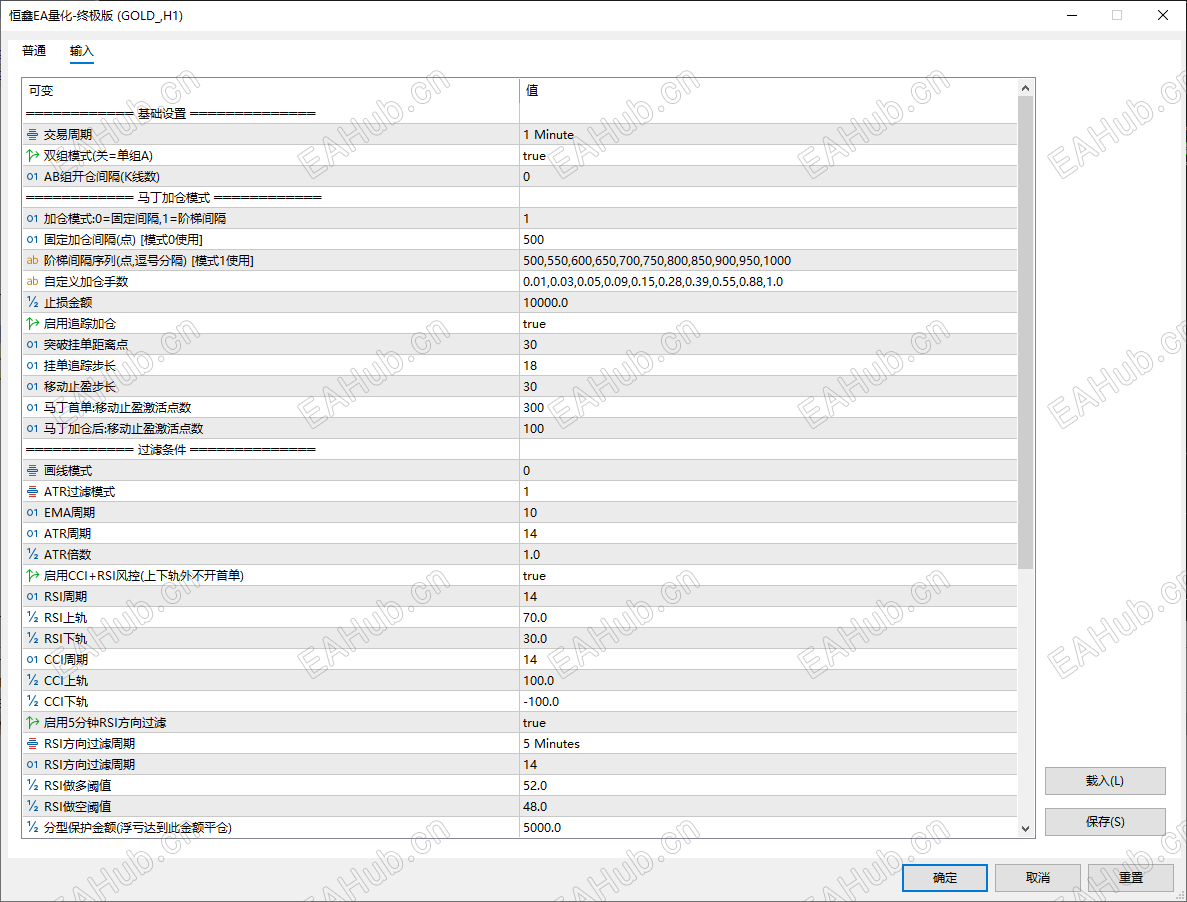Screen dimensions: 1187x902
Task: Edit the 止损金额 value 10000.0
Action: (768, 303)
